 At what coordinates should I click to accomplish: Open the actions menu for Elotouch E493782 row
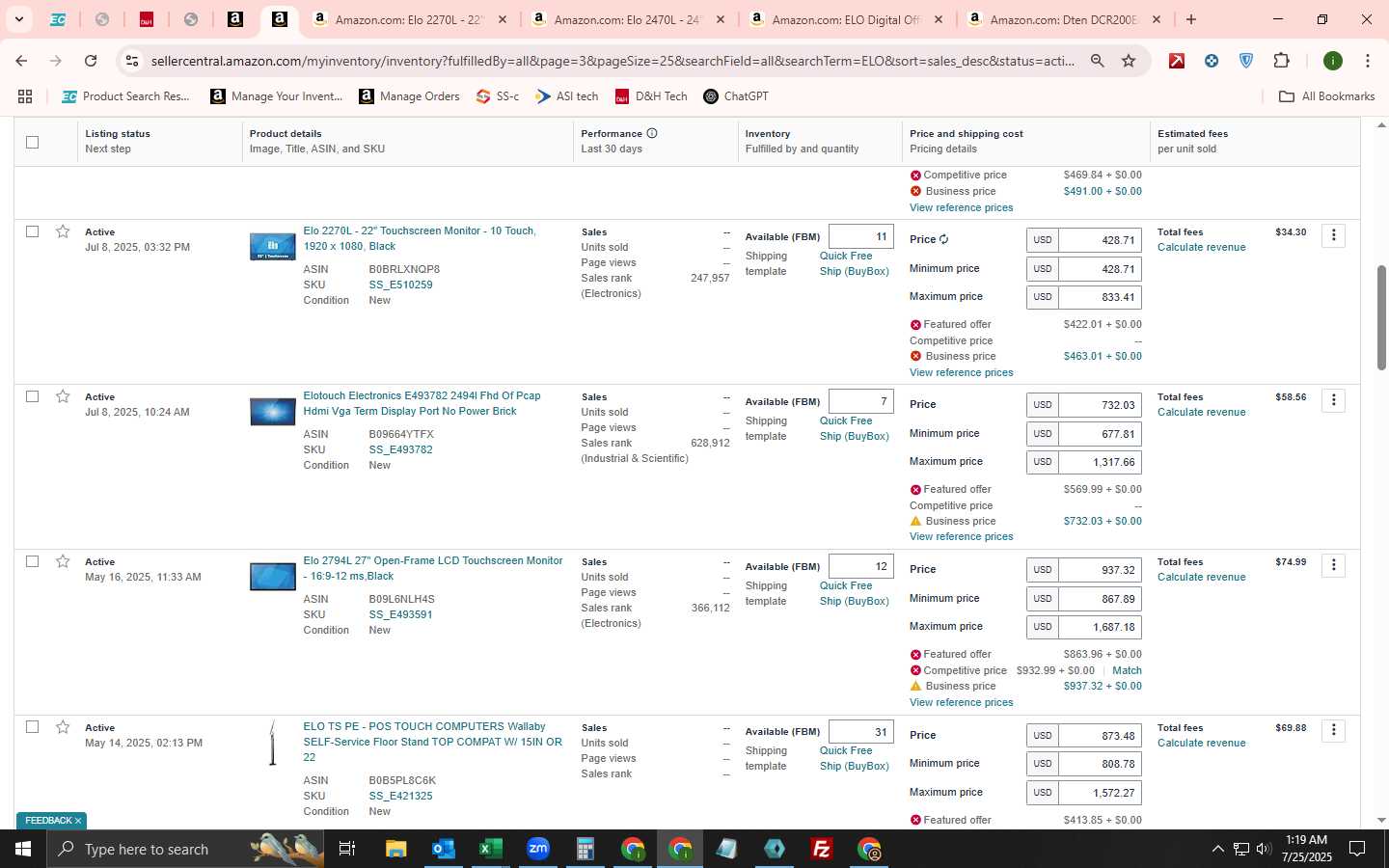click(1333, 400)
